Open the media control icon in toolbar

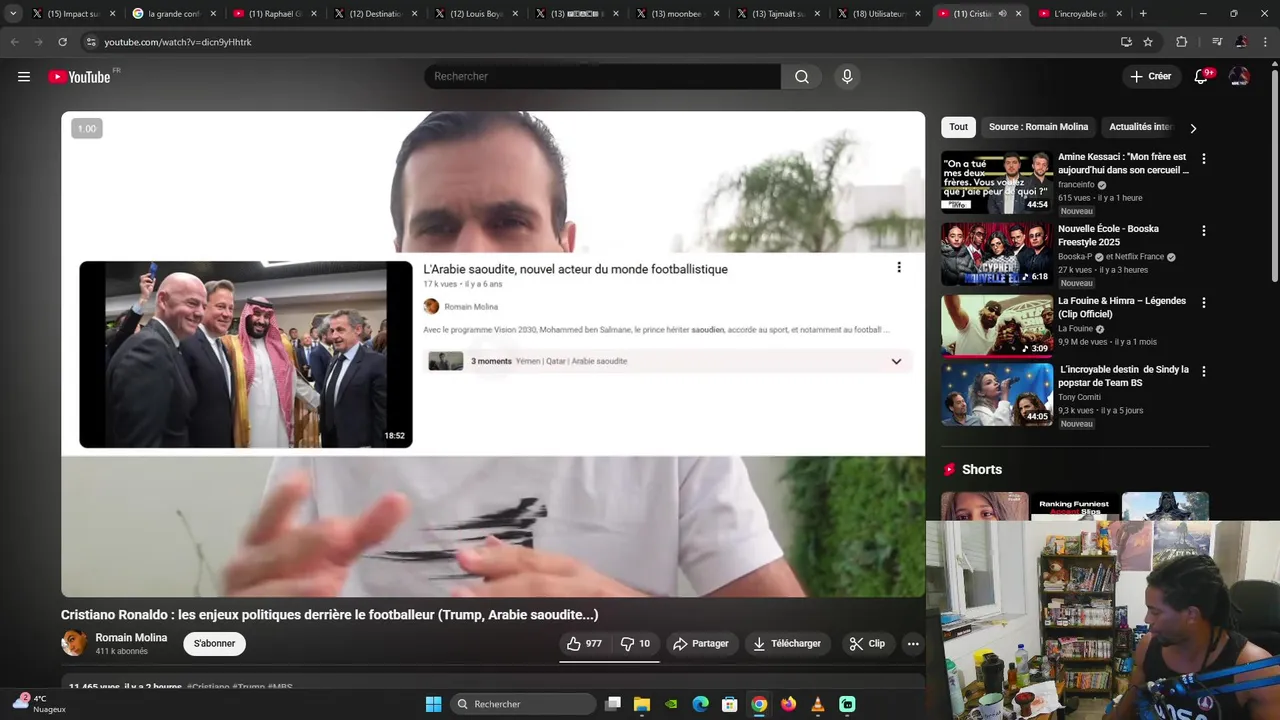pyautogui.click(x=1217, y=42)
